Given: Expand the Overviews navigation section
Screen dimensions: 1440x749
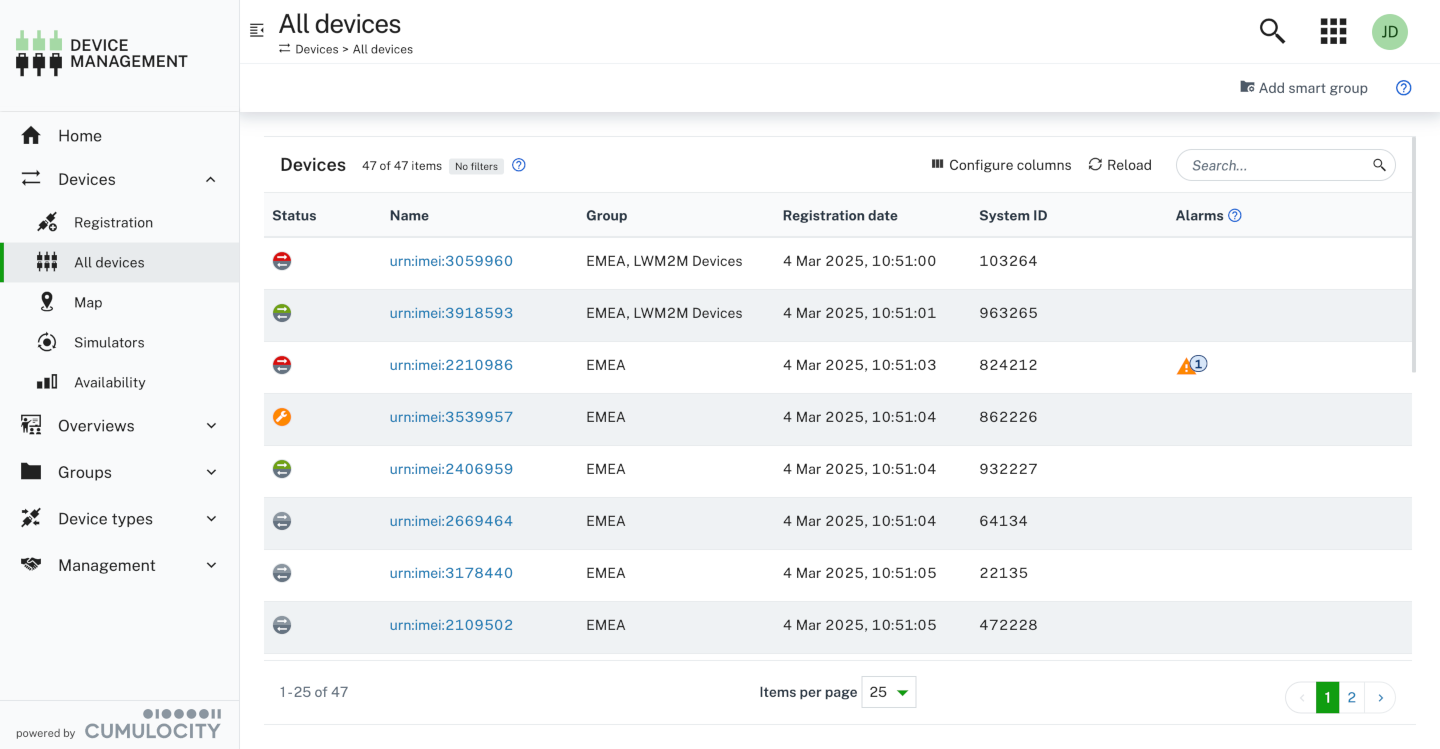Looking at the screenshot, I should [x=210, y=426].
